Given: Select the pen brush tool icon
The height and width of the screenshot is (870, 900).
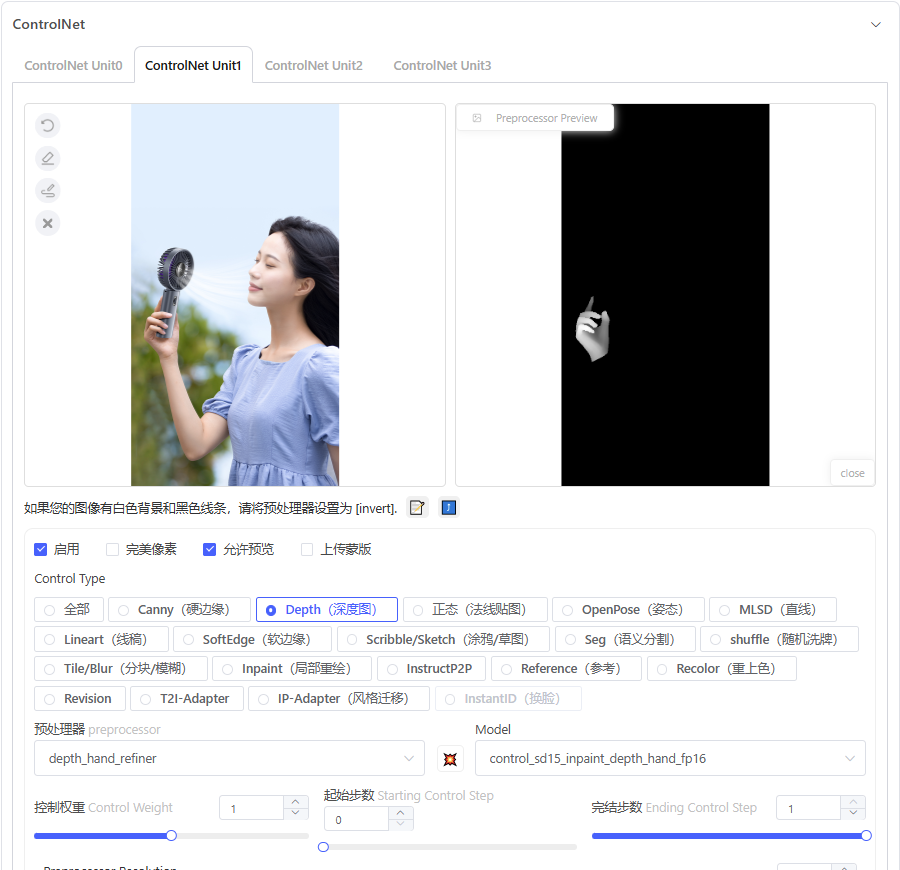Looking at the screenshot, I should [x=48, y=191].
